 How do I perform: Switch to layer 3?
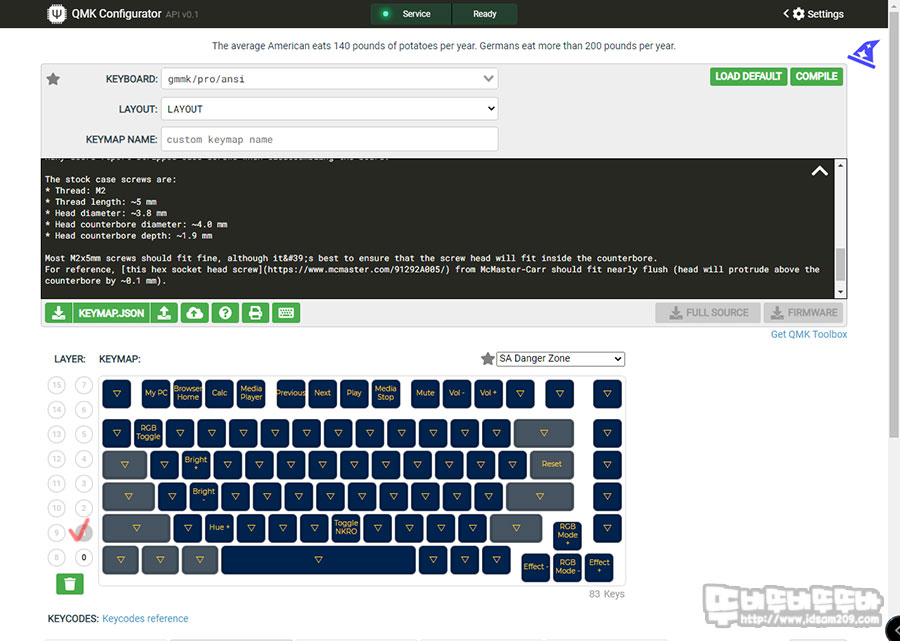84,483
